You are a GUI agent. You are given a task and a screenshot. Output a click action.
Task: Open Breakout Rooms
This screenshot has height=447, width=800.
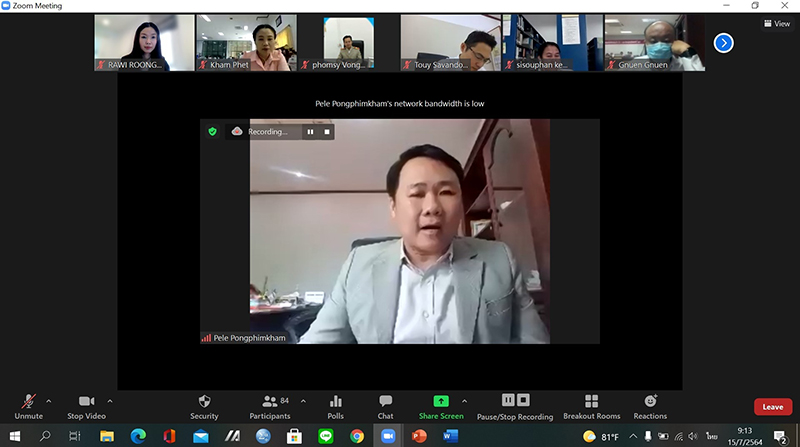point(592,407)
